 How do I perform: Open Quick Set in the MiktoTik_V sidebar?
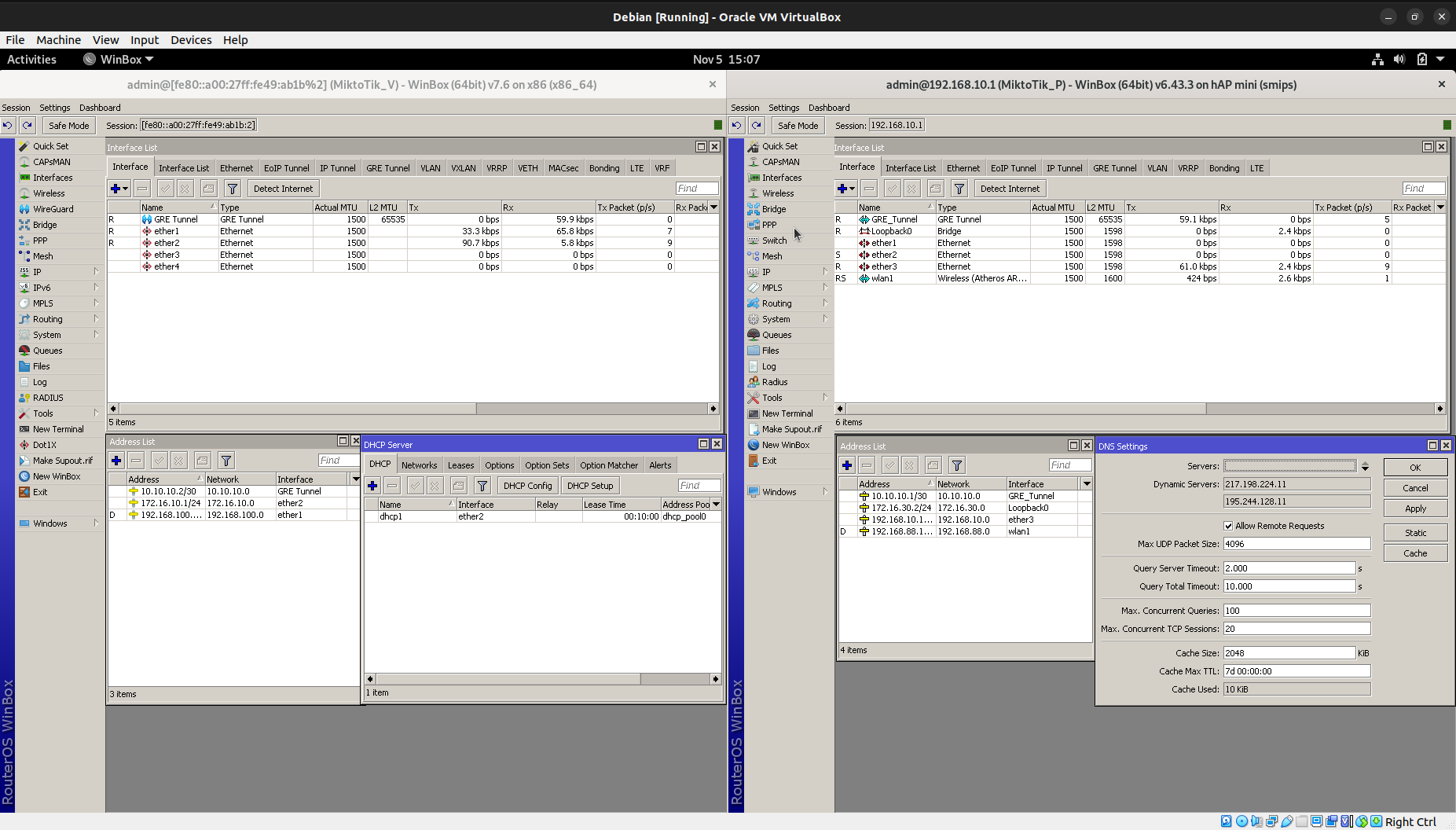pyautogui.click(x=50, y=146)
